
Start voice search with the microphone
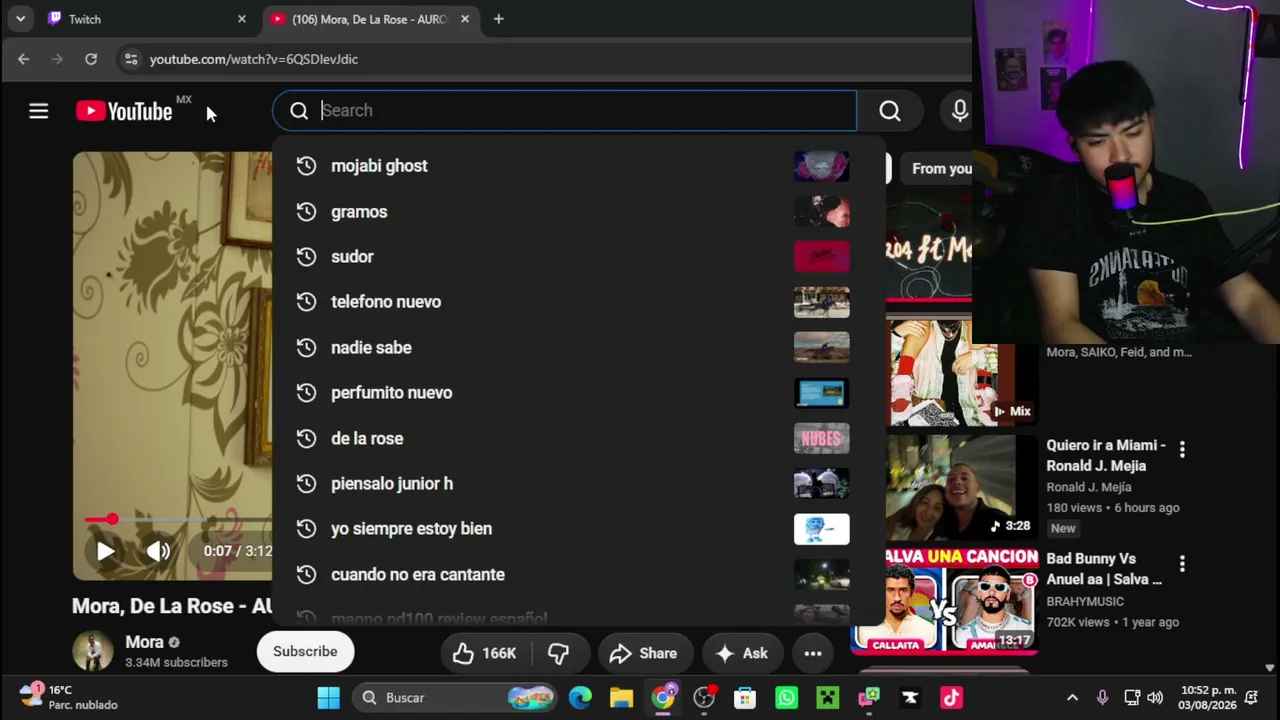pyautogui.click(x=959, y=111)
